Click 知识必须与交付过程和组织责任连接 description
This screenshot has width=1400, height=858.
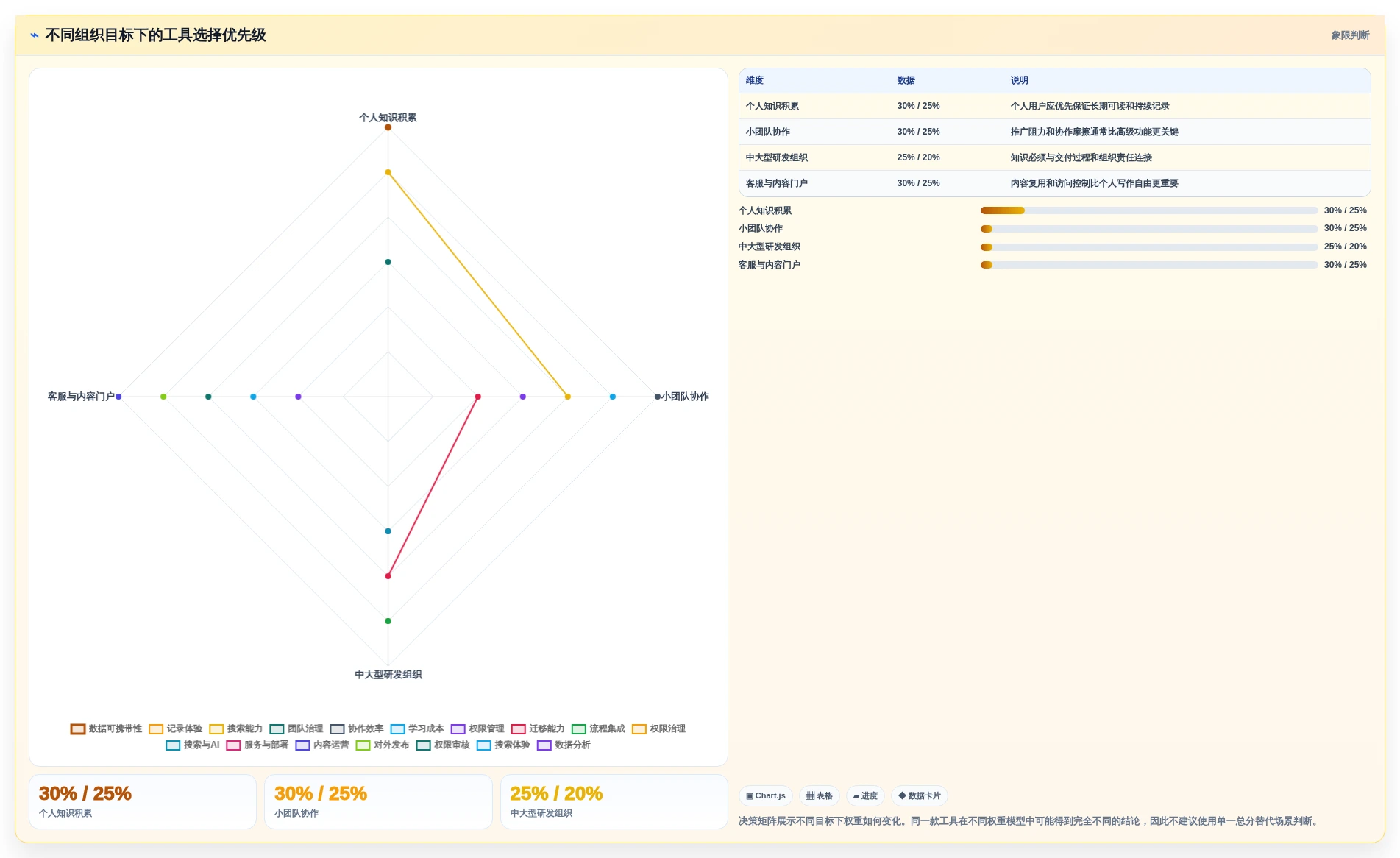(1081, 157)
